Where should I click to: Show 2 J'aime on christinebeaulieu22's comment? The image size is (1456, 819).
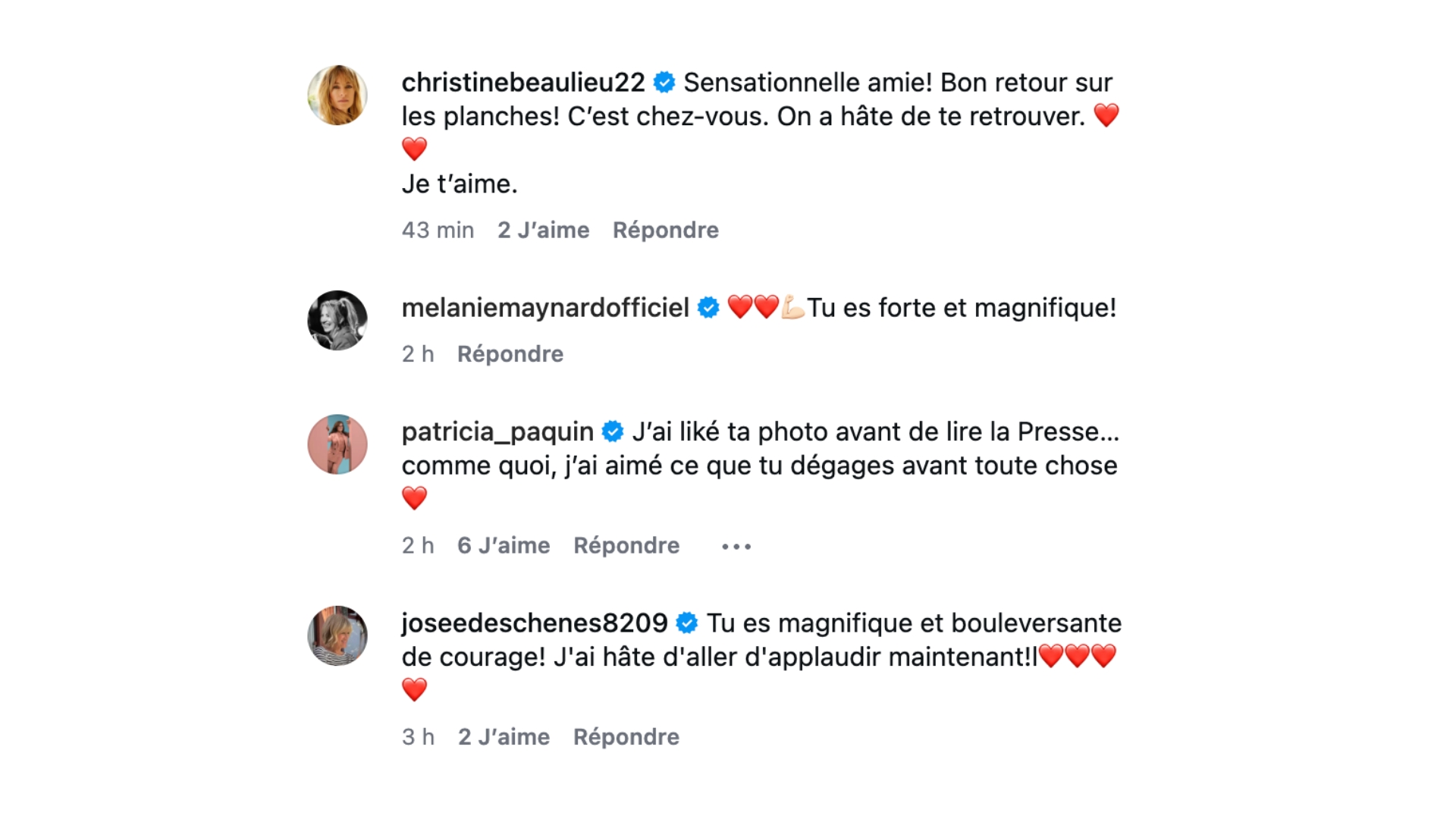point(543,230)
